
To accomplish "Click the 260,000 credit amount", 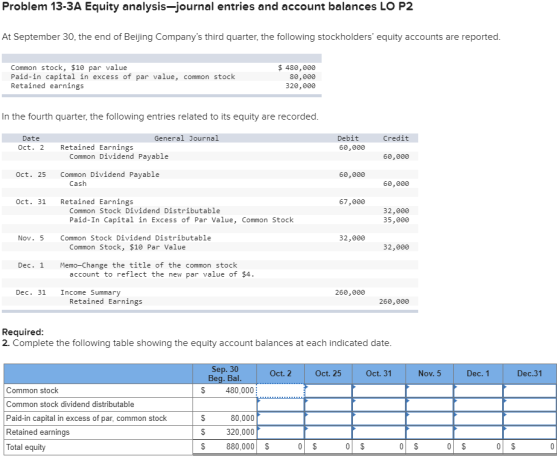I will pyautogui.click(x=394, y=301).
